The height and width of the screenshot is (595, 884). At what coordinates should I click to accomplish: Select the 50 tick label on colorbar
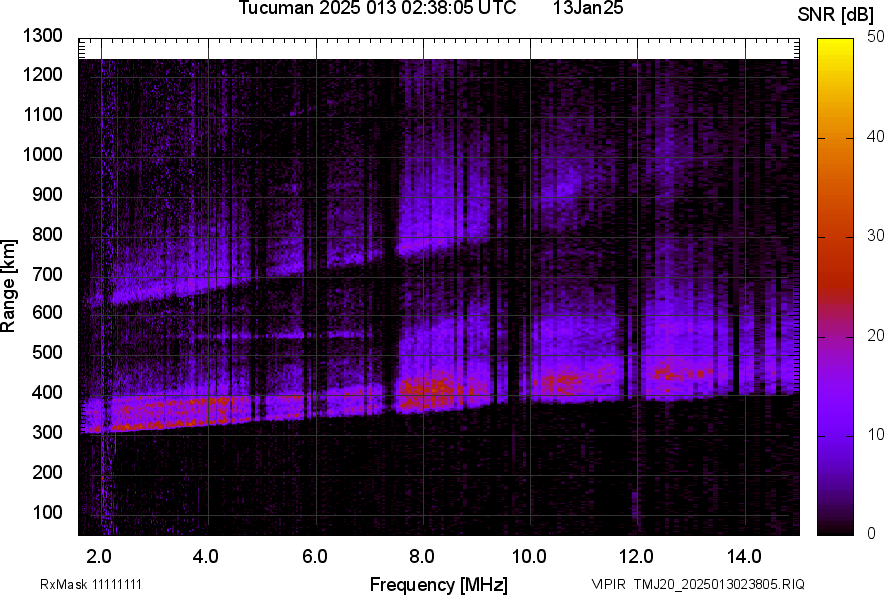[x=876, y=36]
